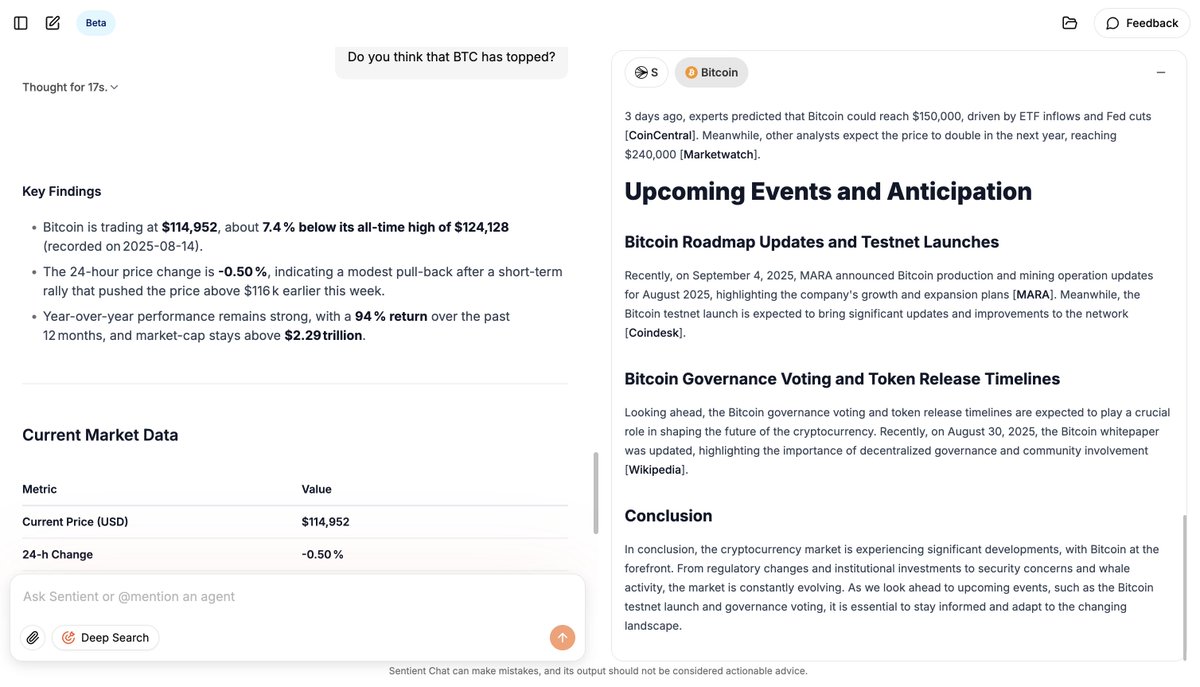This screenshot has height=687, width=1200.
Task: Open the Wikipedia source link
Action: pos(655,469)
